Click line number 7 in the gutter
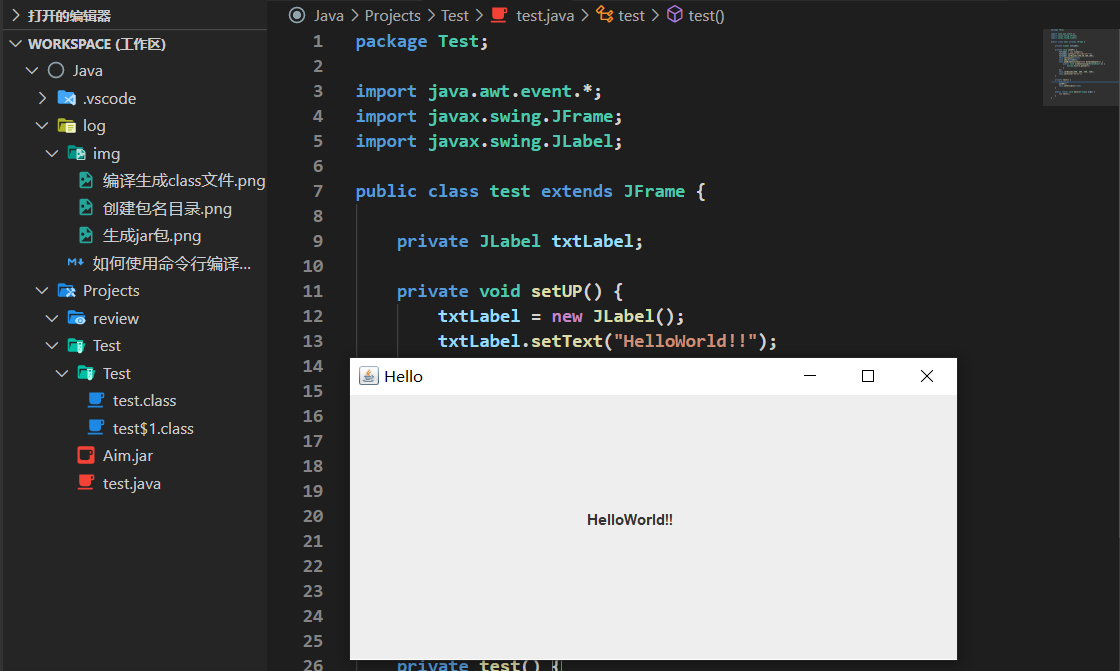 click(x=317, y=191)
